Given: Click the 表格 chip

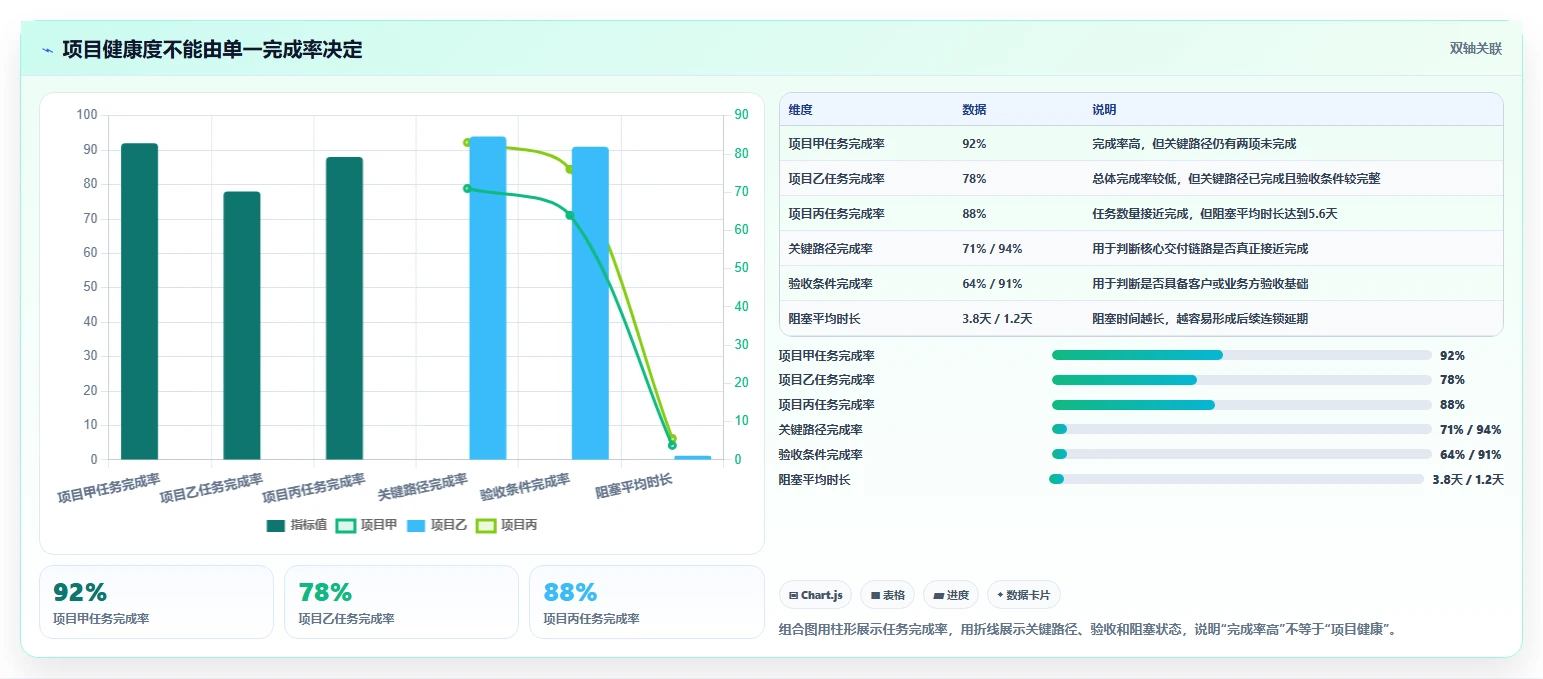Looking at the screenshot, I should click(x=888, y=595).
